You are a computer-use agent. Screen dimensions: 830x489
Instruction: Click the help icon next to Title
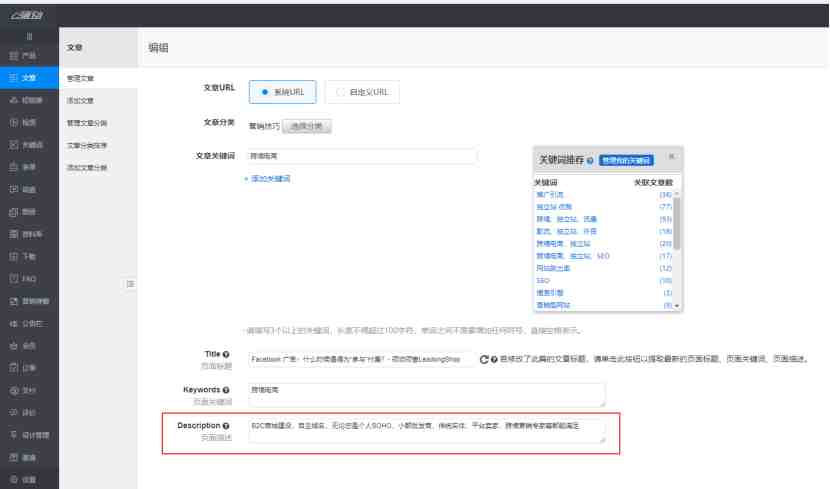[x=226, y=354]
